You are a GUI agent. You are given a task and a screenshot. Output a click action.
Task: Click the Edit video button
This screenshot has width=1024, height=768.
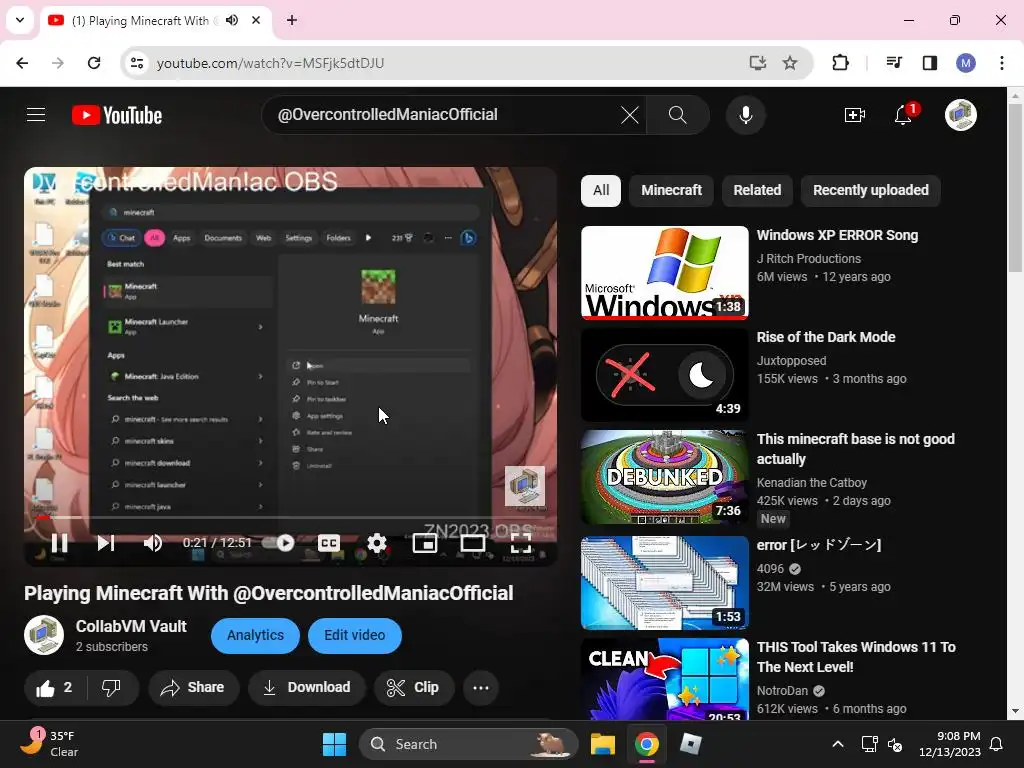click(x=355, y=635)
